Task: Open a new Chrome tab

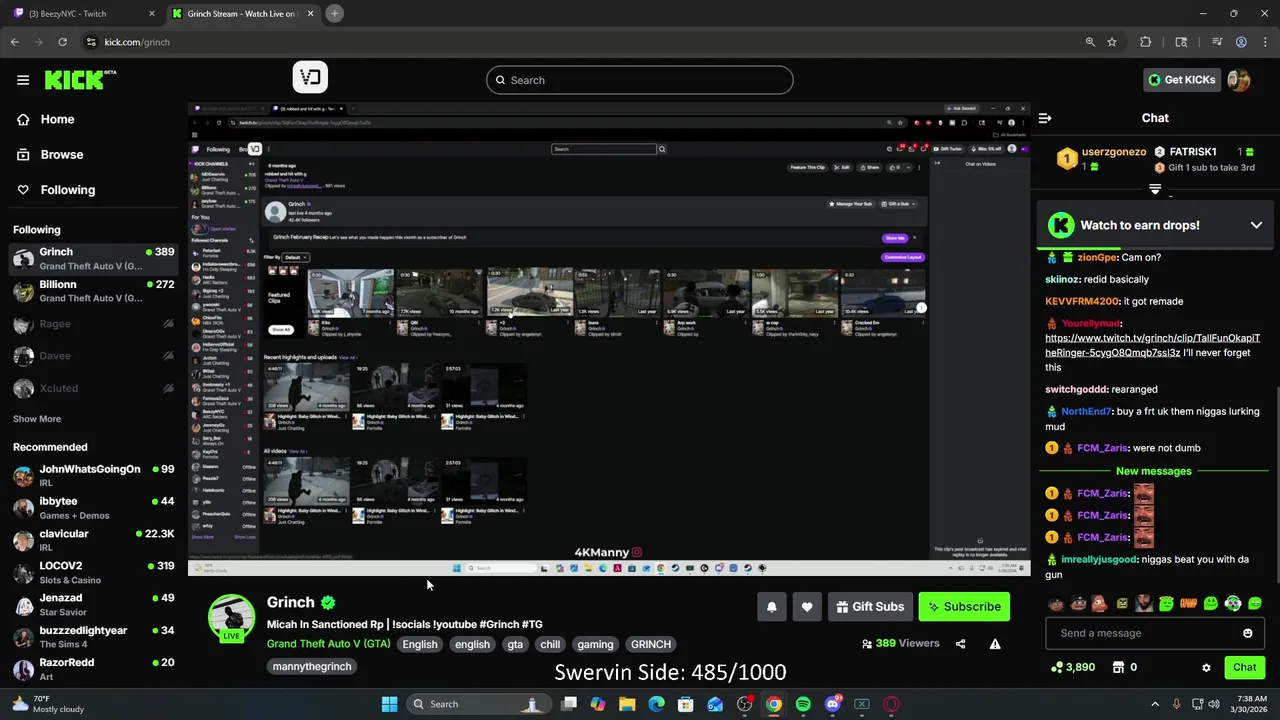Action: 334,13
